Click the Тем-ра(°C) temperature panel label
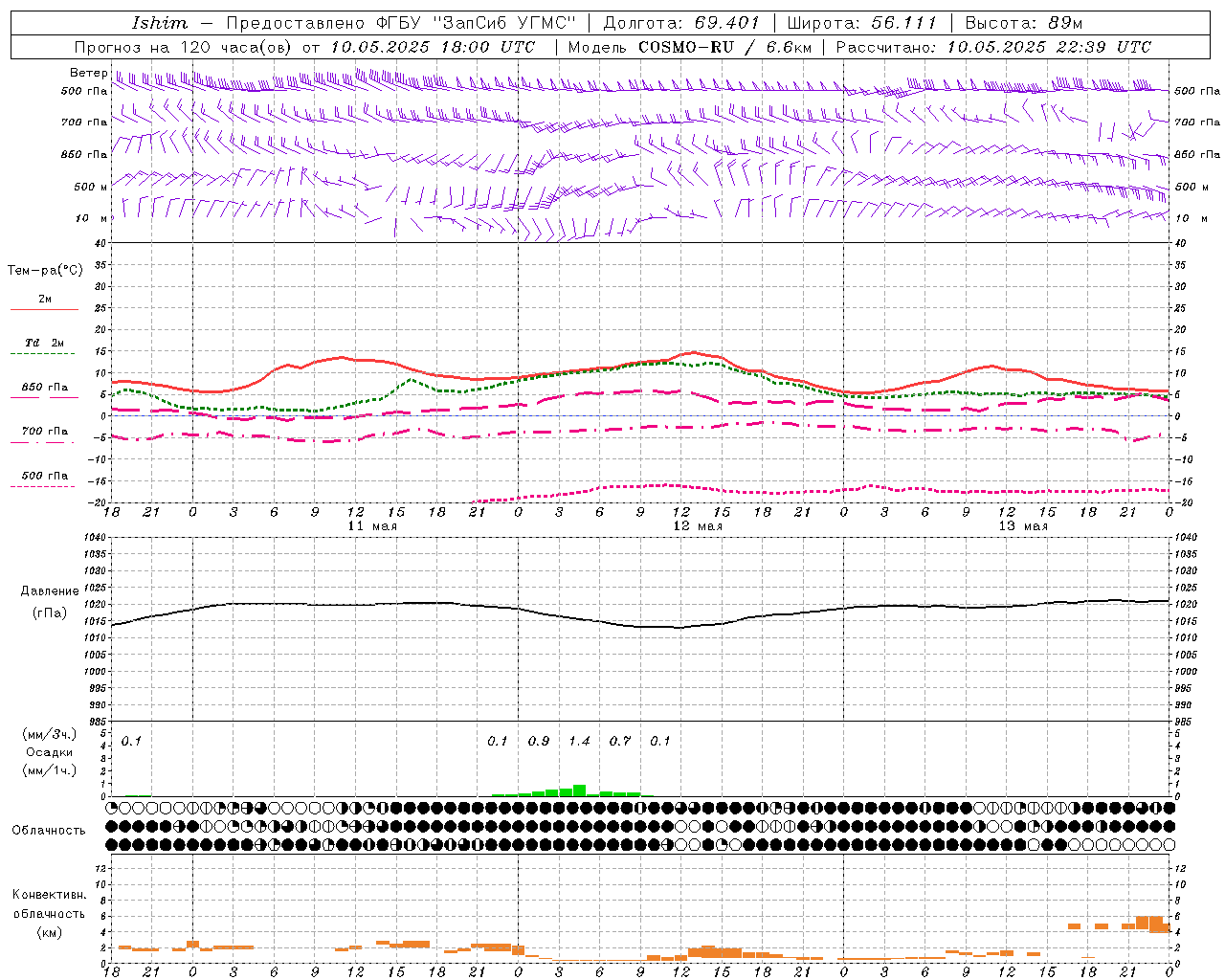The height and width of the screenshot is (980, 1225). (45, 271)
